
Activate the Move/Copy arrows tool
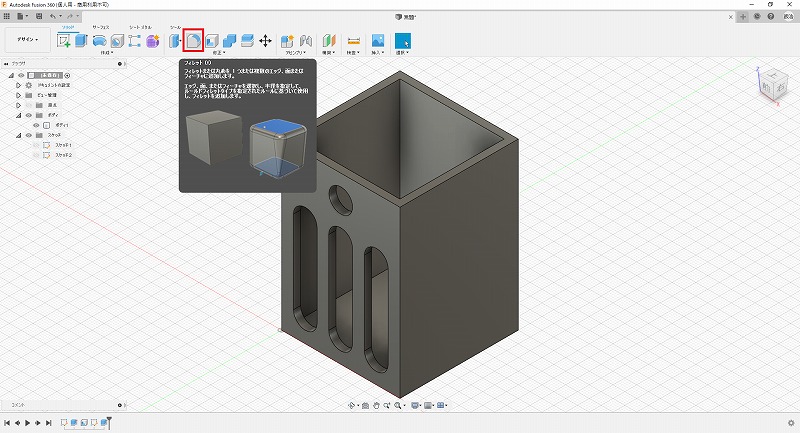tap(265, 41)
